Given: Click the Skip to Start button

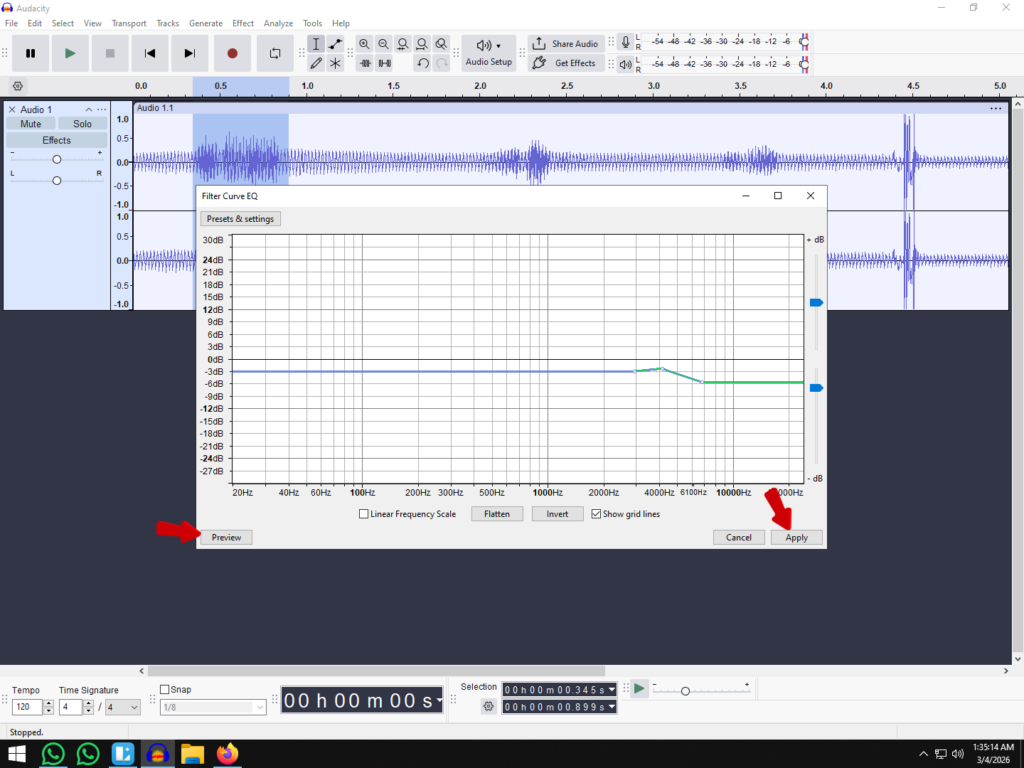Looking at the screenshot, I should pos(150,53).
